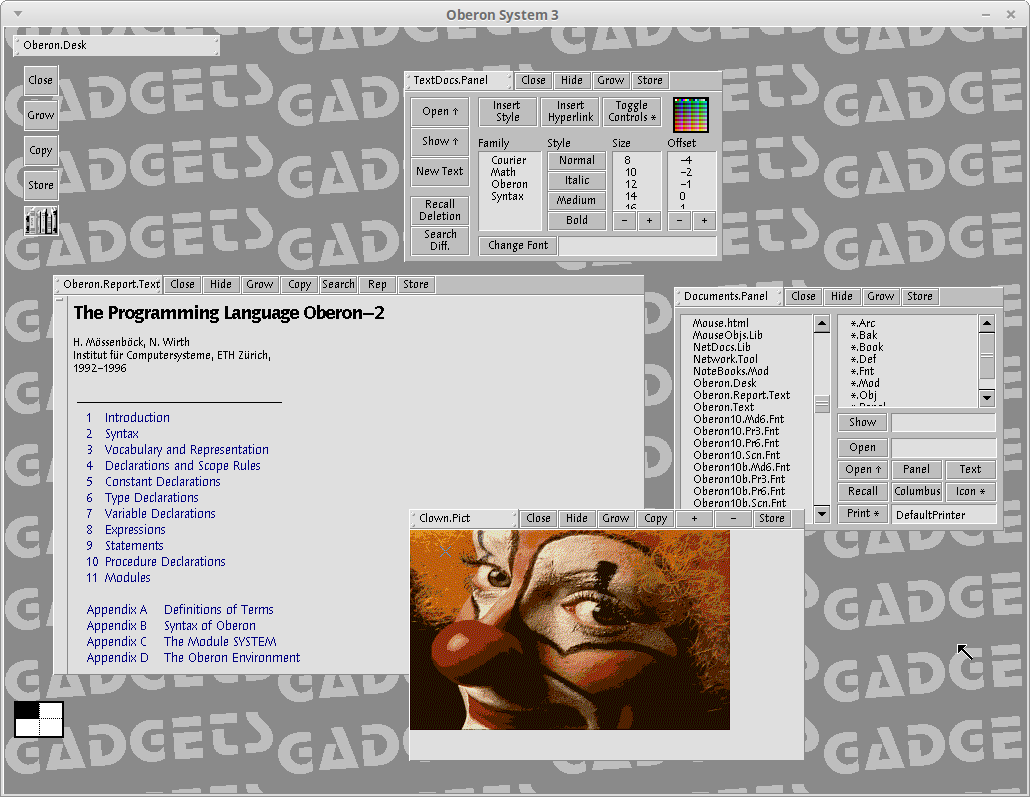Click the clown picture in Clown.Pict

pos(570,629)
